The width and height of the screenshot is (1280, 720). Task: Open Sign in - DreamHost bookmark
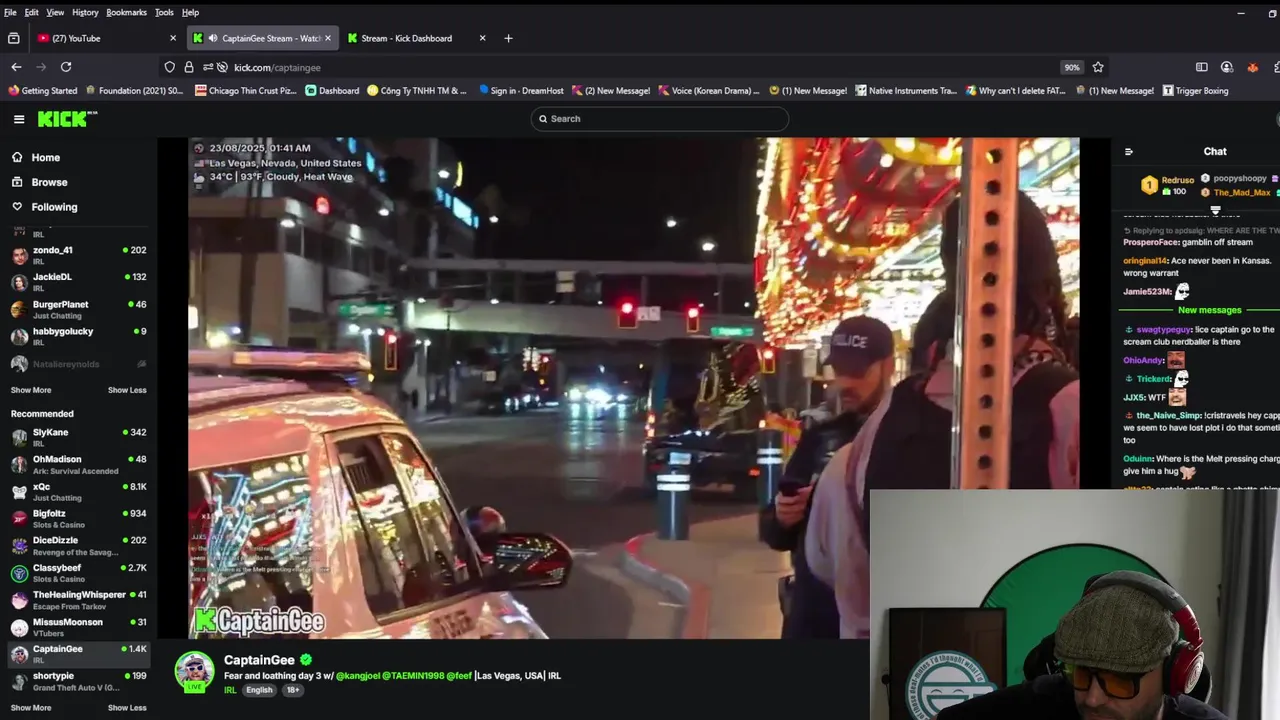(520, 91)
